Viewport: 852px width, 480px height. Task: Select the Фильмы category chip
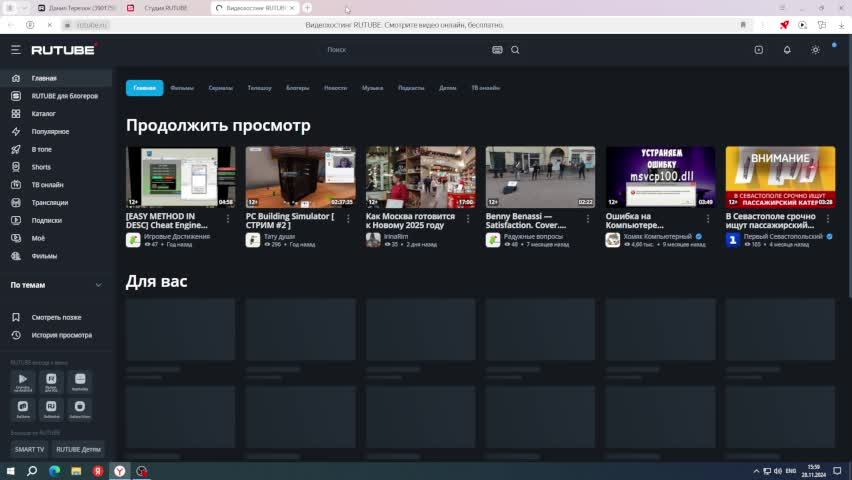pos(181,88)
